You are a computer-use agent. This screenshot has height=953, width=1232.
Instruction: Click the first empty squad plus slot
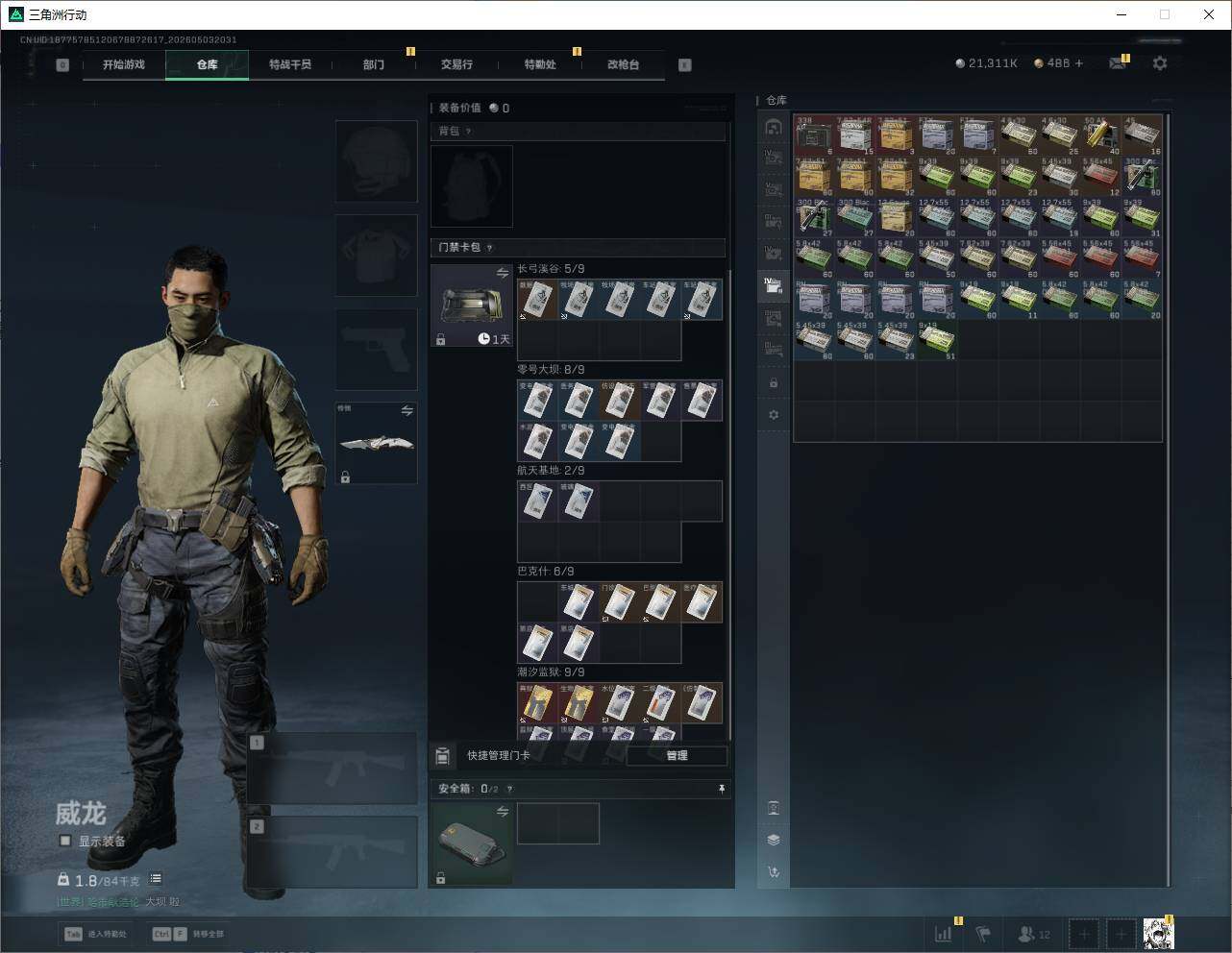(1084, 933)
